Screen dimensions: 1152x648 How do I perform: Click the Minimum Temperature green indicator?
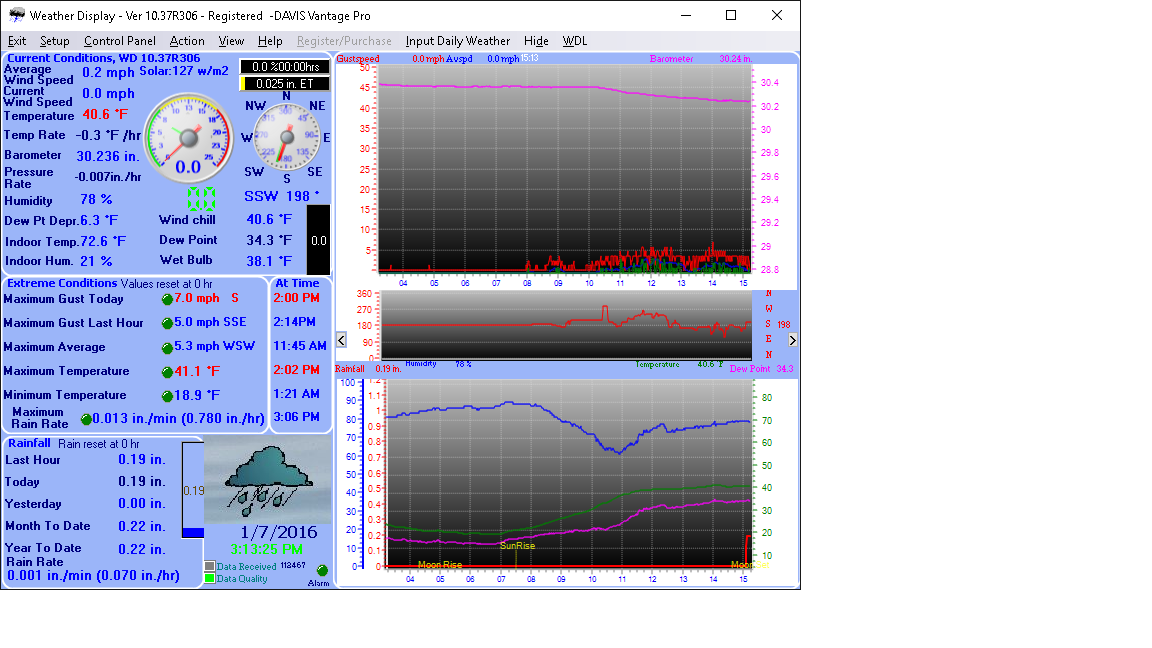(167, 396)
